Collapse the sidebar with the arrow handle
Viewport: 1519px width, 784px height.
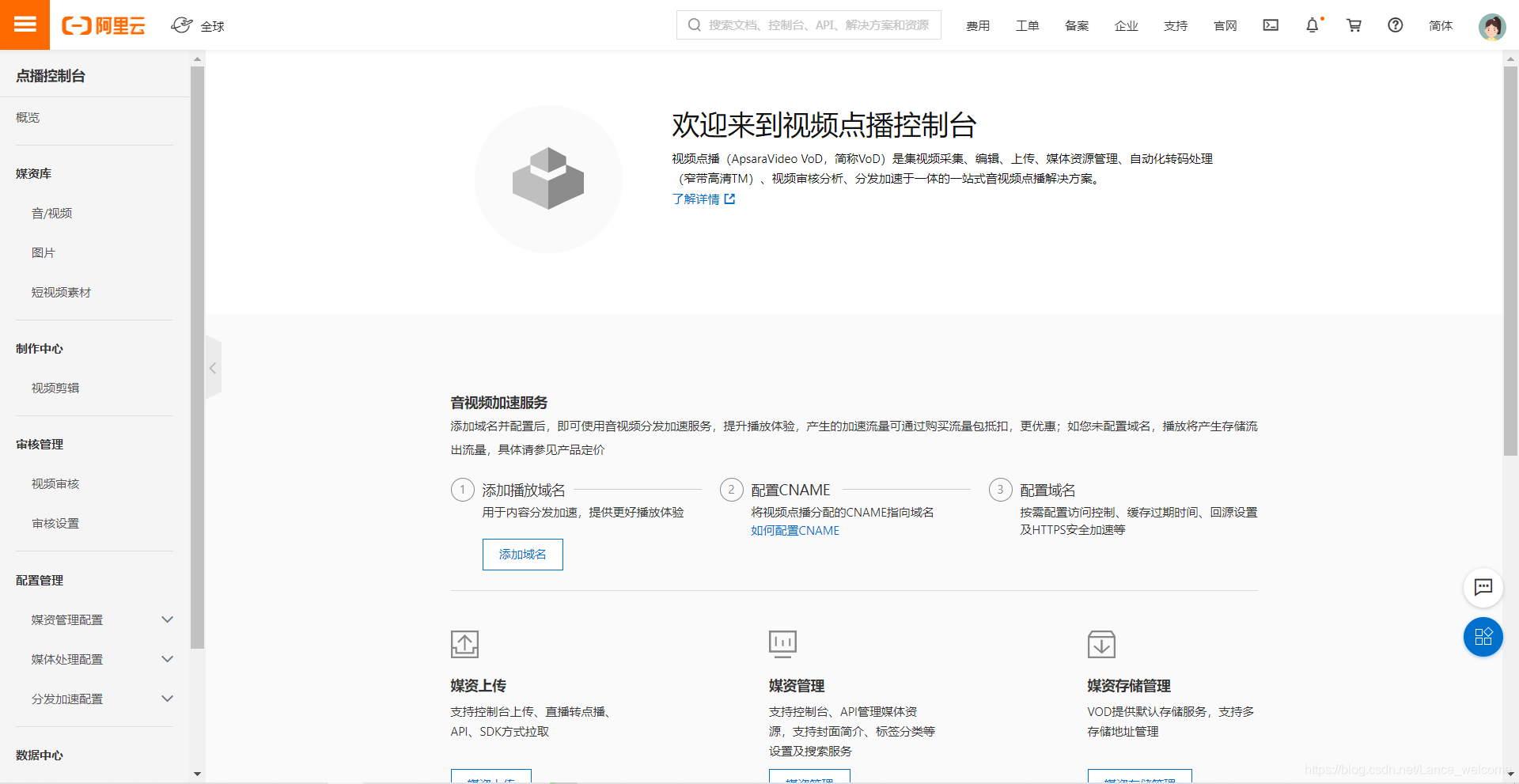pyautogui.click(x=213, y=368)
